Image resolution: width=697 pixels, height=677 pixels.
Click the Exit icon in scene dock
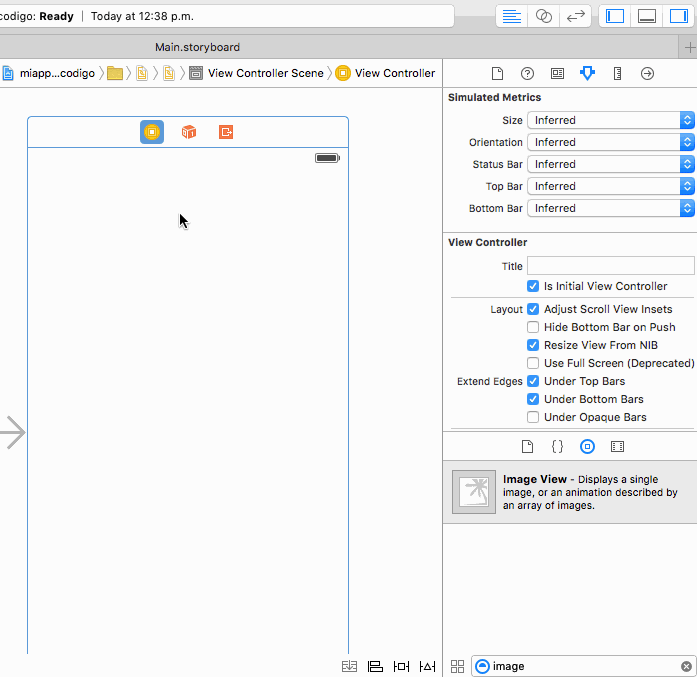coord(226,132)
